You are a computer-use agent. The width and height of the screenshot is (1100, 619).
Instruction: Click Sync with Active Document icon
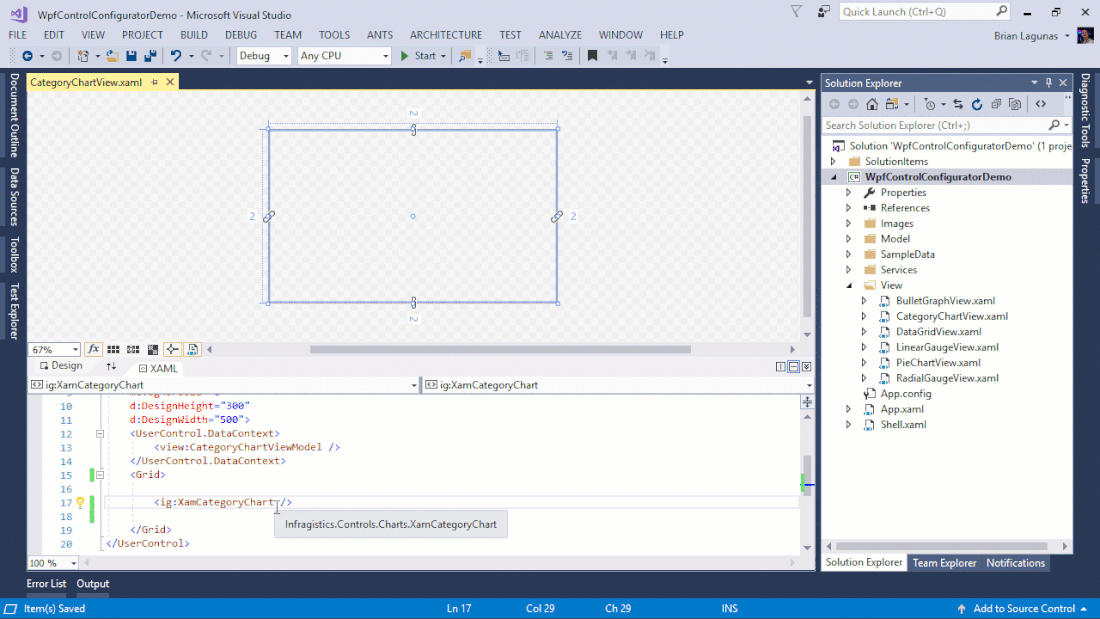(958, 105)
